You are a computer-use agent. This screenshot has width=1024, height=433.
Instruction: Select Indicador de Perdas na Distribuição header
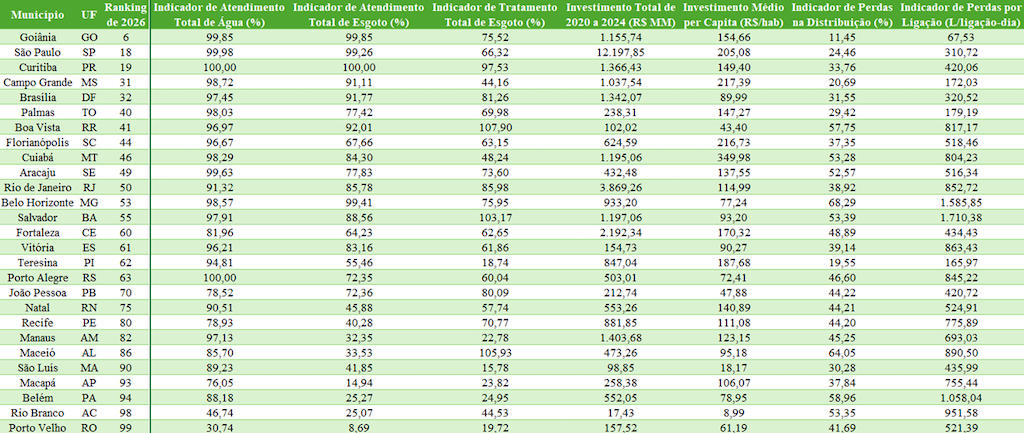click(x=842, y=14)
